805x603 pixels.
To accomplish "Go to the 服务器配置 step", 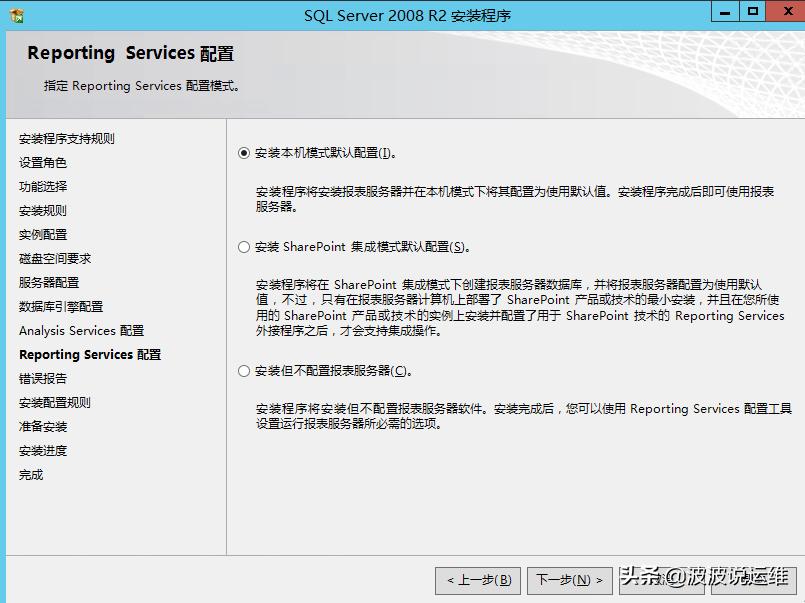I will [x=45, y=282].
